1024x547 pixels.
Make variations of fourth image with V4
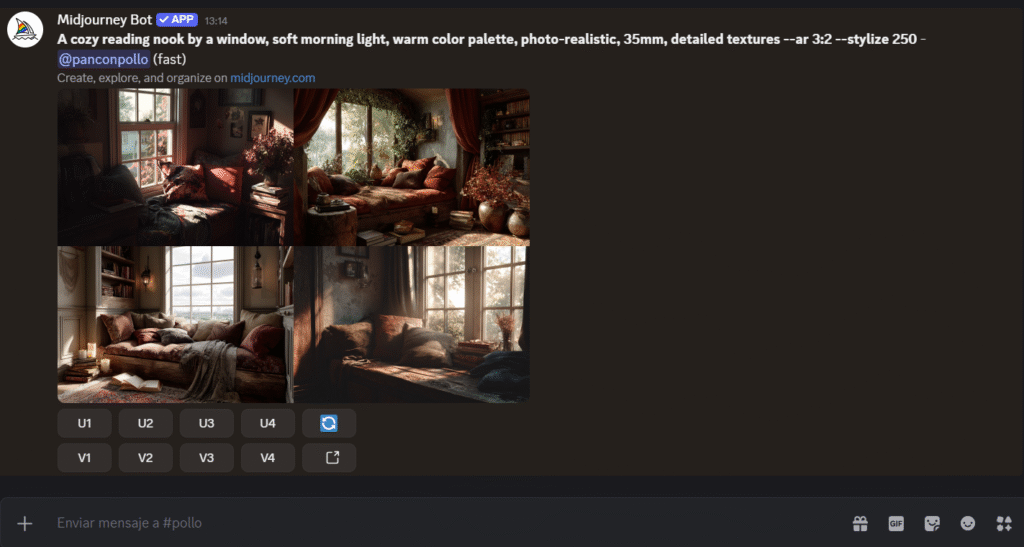268,458
